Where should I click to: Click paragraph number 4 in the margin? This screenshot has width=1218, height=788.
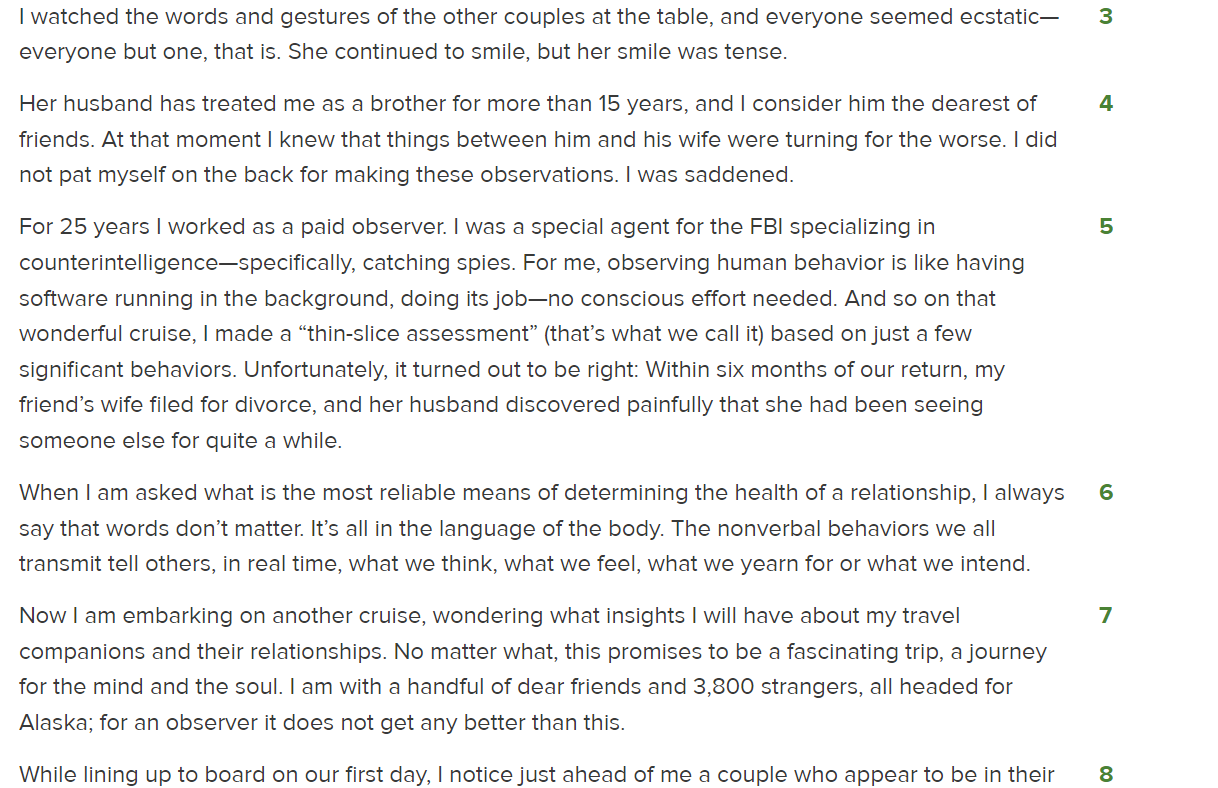[1105, 104]
